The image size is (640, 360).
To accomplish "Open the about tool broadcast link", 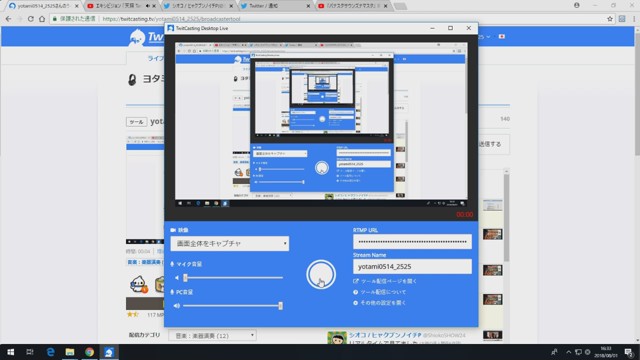I will (x=380, y=292).
